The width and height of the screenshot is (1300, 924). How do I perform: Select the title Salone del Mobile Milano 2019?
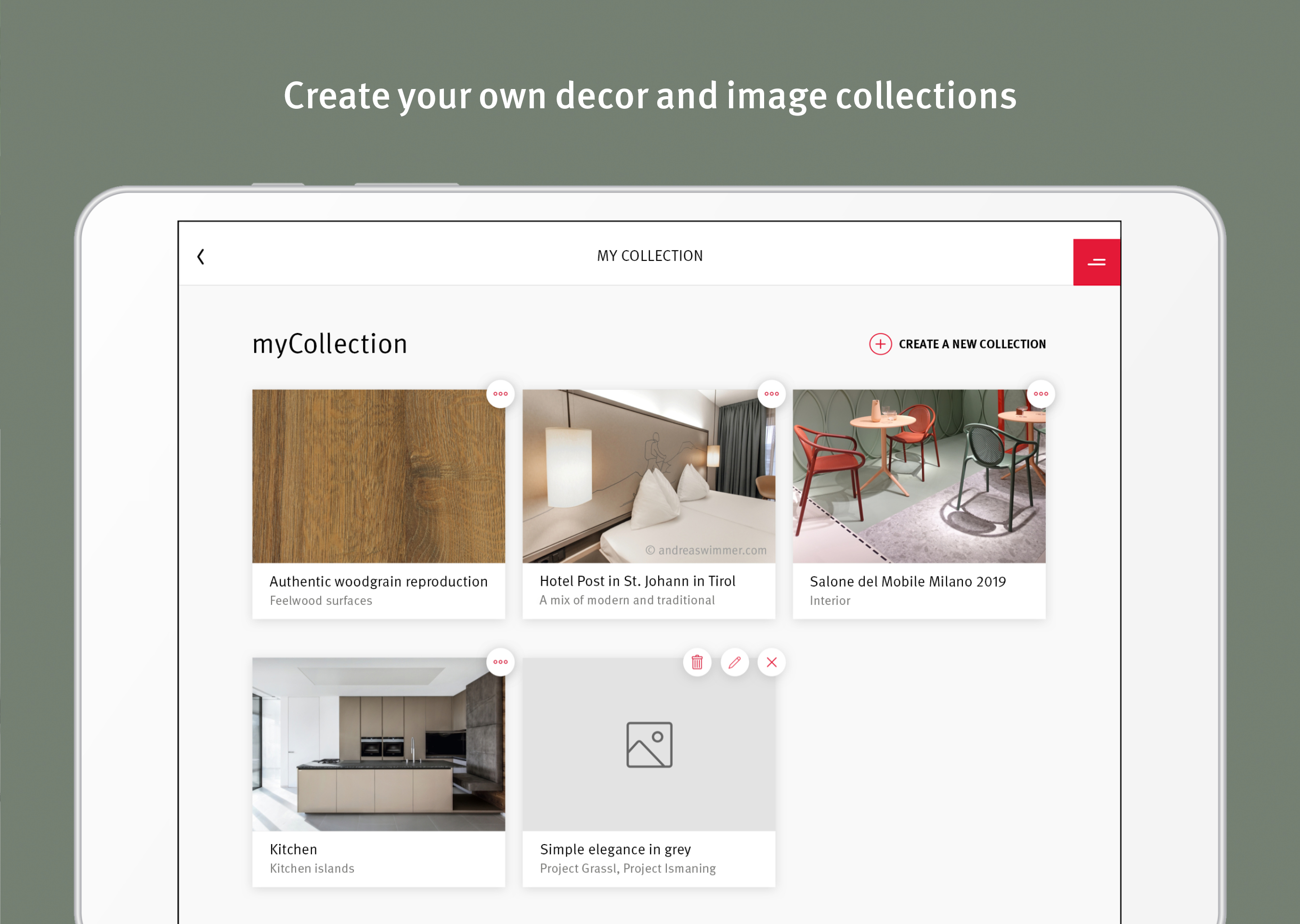pyautogui.click(x=908, y=581)
